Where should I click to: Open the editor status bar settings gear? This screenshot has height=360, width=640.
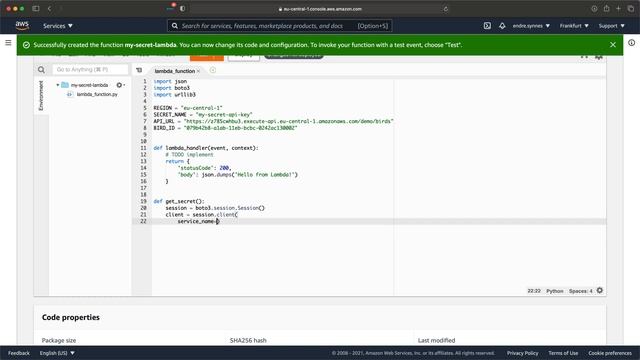click(600, 291)
